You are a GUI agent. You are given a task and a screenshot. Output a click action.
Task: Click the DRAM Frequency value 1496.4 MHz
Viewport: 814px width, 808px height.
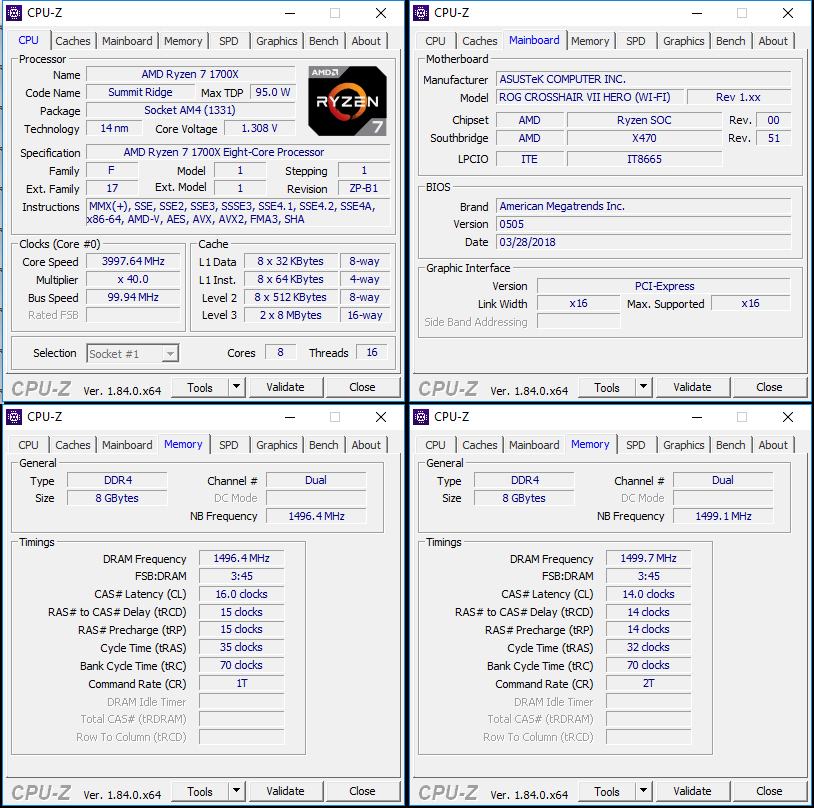click(241, 558)
